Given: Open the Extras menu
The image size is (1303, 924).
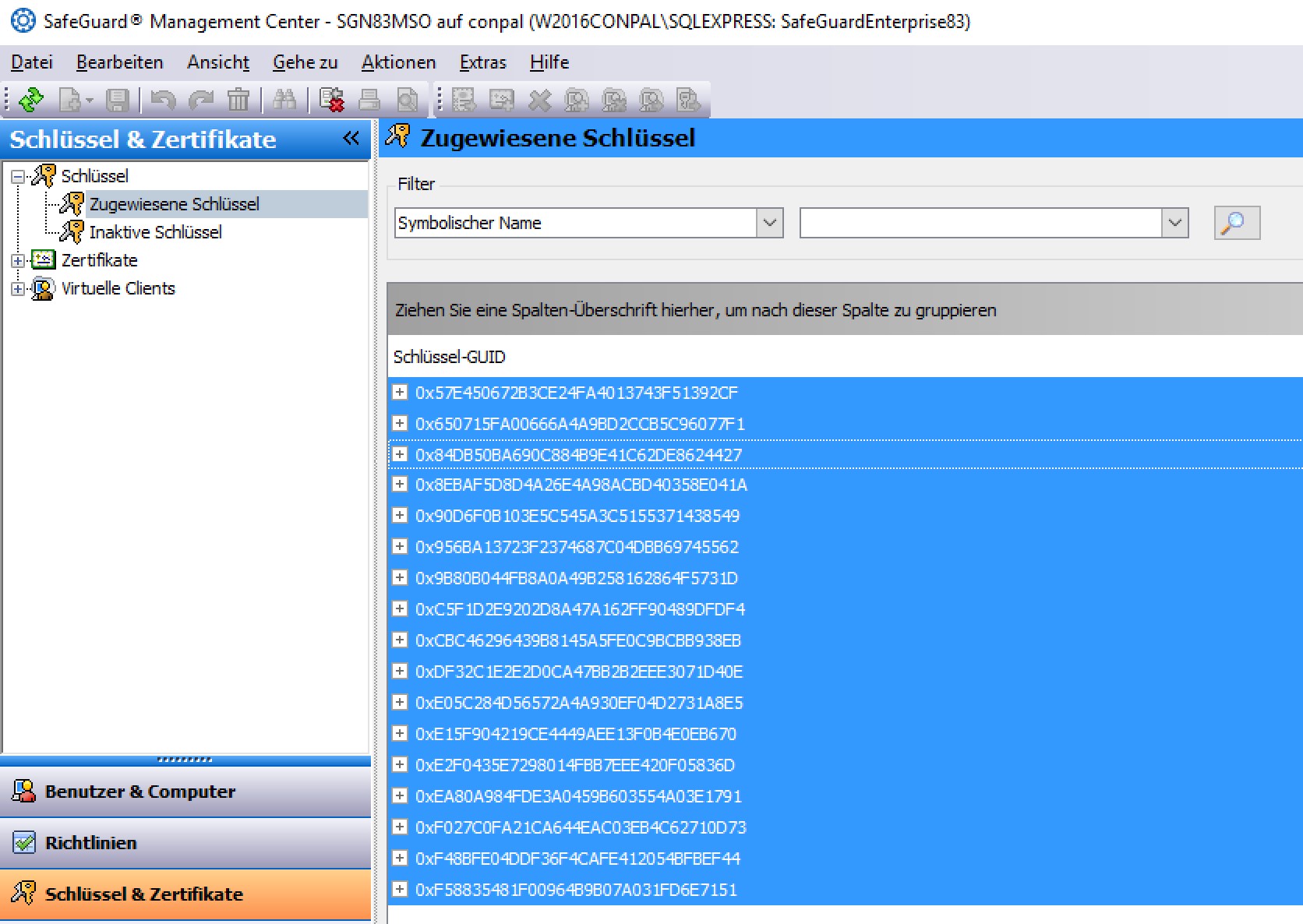Looking at the screenshot, I should click(x=483, y=62).
